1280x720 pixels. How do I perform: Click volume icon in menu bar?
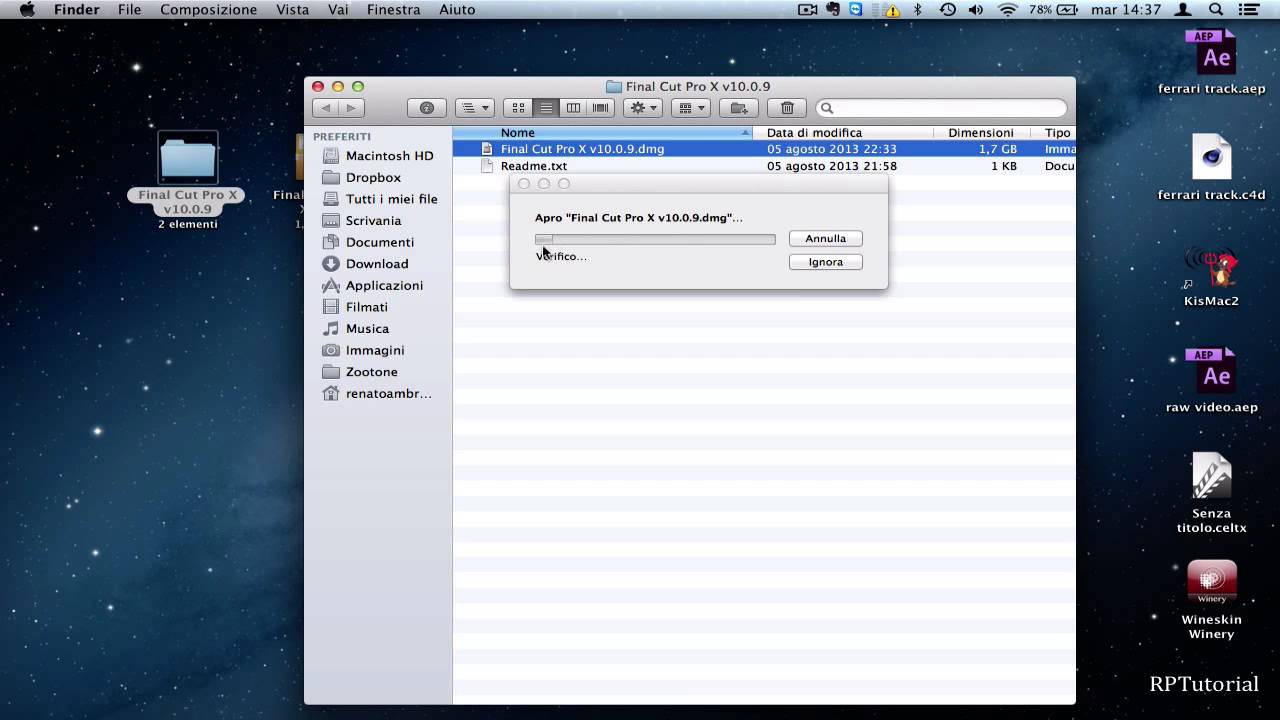pos(976,10)
